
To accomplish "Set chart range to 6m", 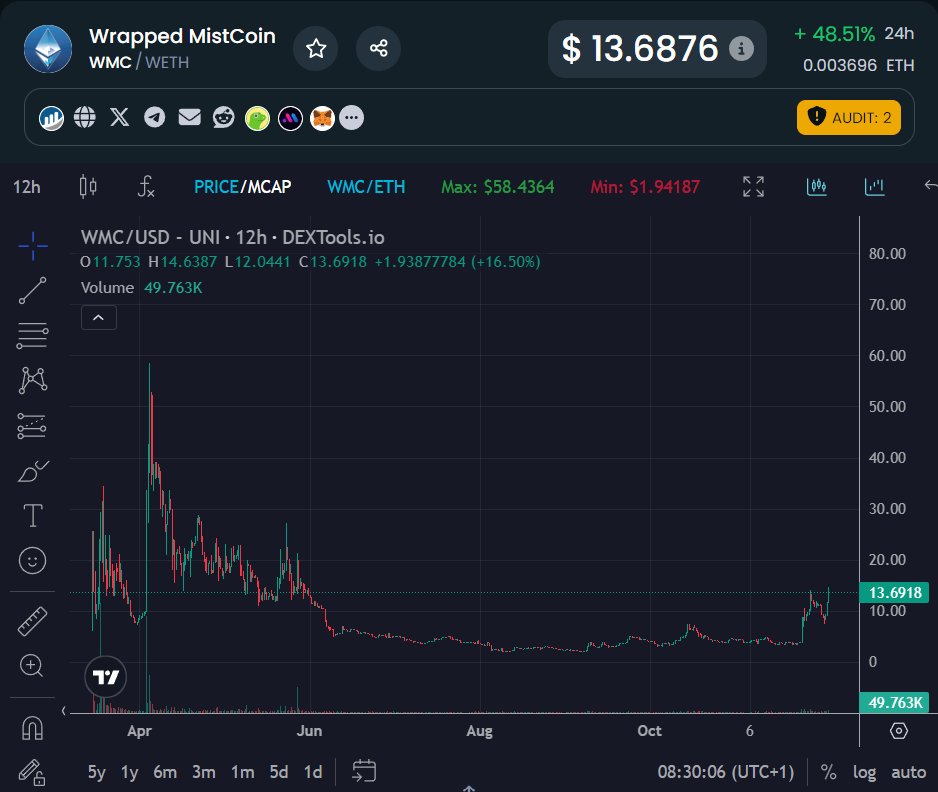I will pyautogui.click(x=165, y=772).
